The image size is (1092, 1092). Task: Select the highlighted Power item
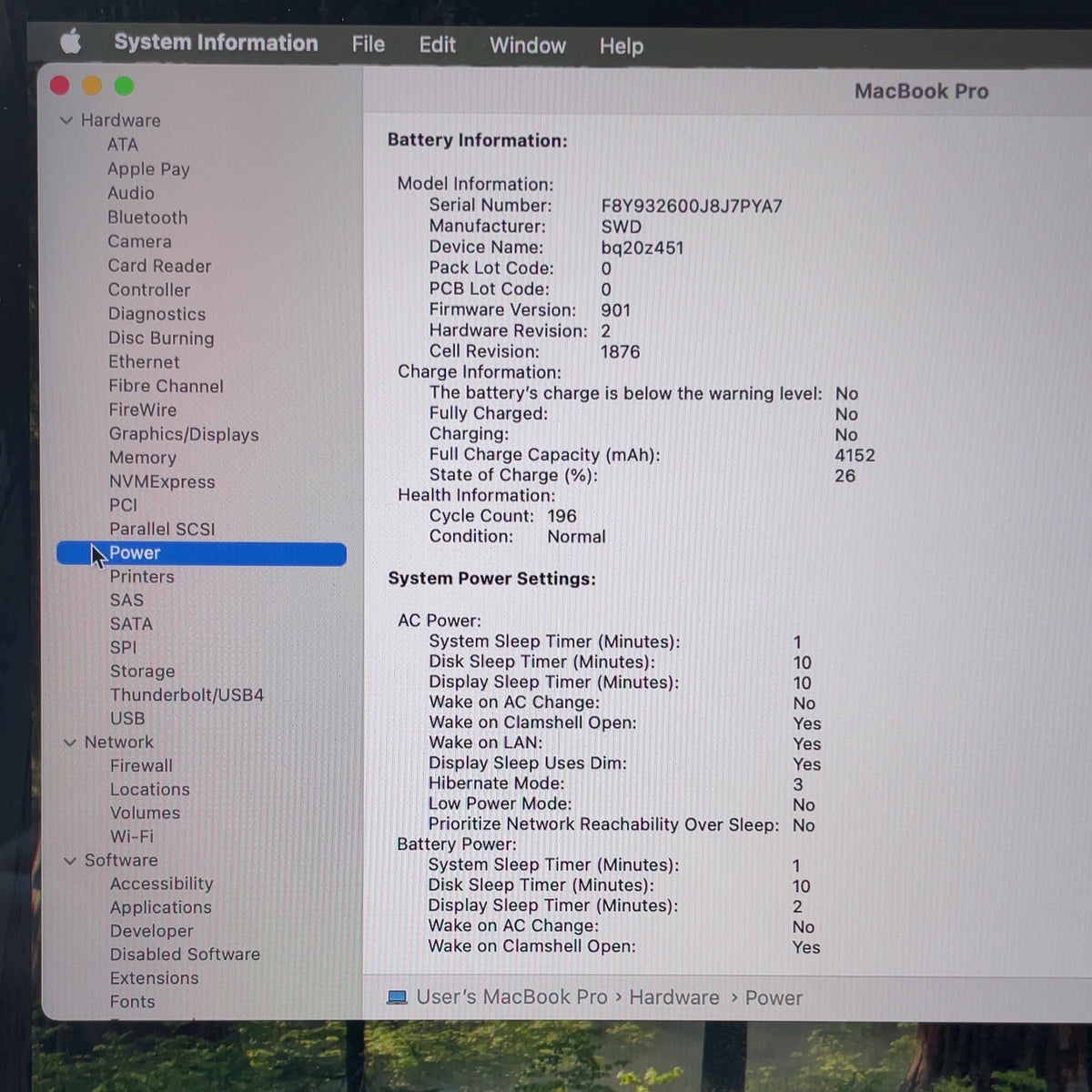coord(201,553)
